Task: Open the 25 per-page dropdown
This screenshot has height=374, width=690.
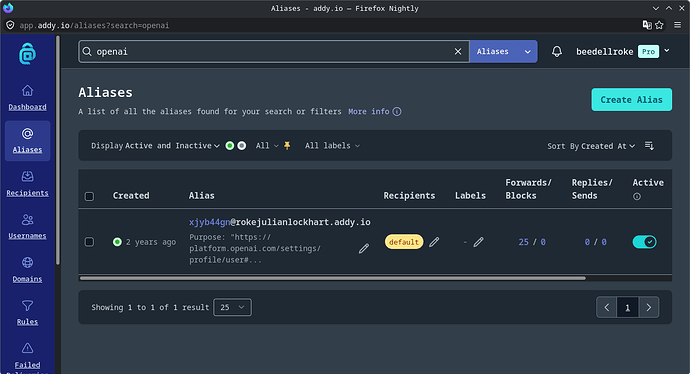Action: [232, 307]
